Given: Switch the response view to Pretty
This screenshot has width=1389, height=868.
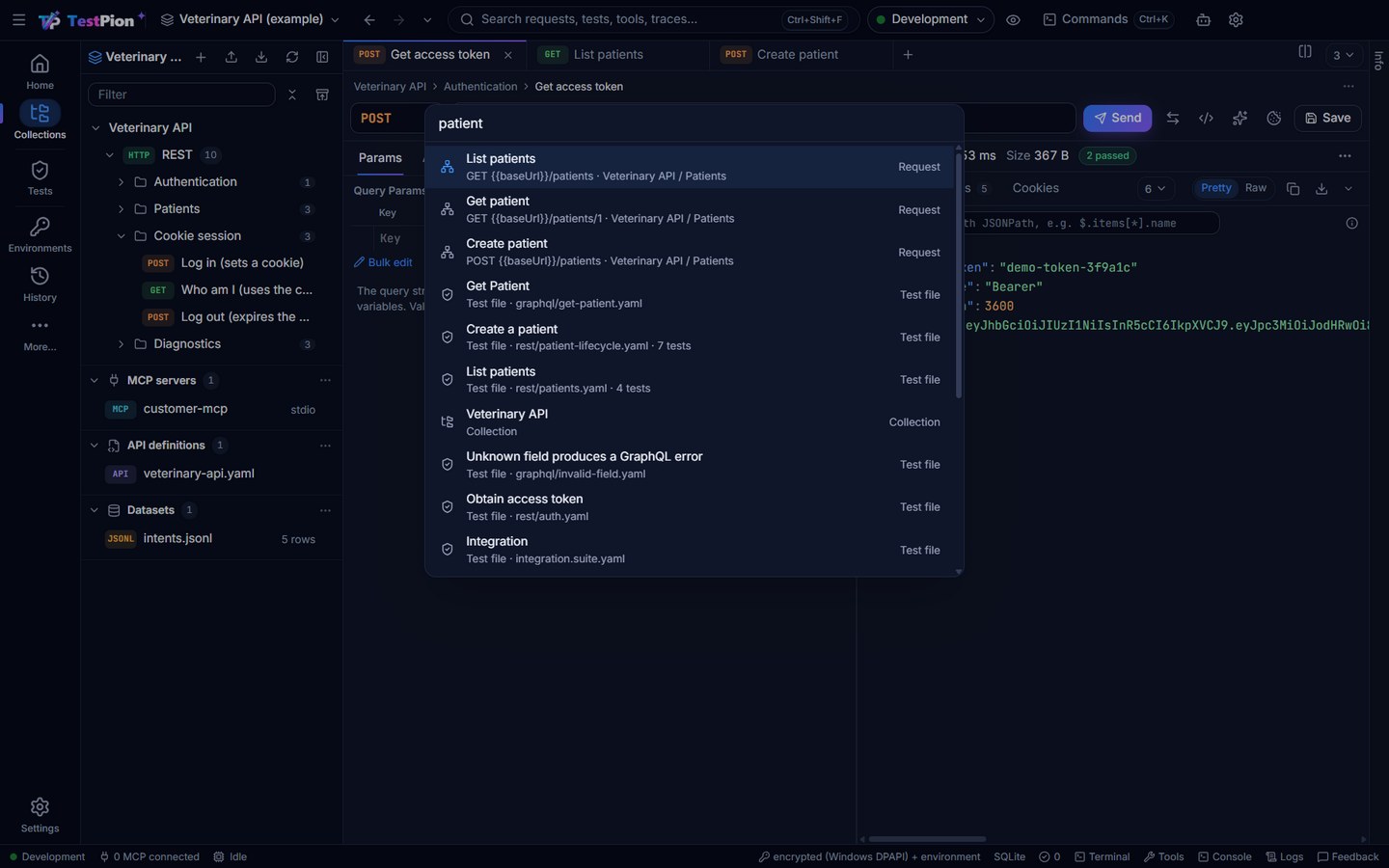Looking at the screenshot, I should (1215, 188).
